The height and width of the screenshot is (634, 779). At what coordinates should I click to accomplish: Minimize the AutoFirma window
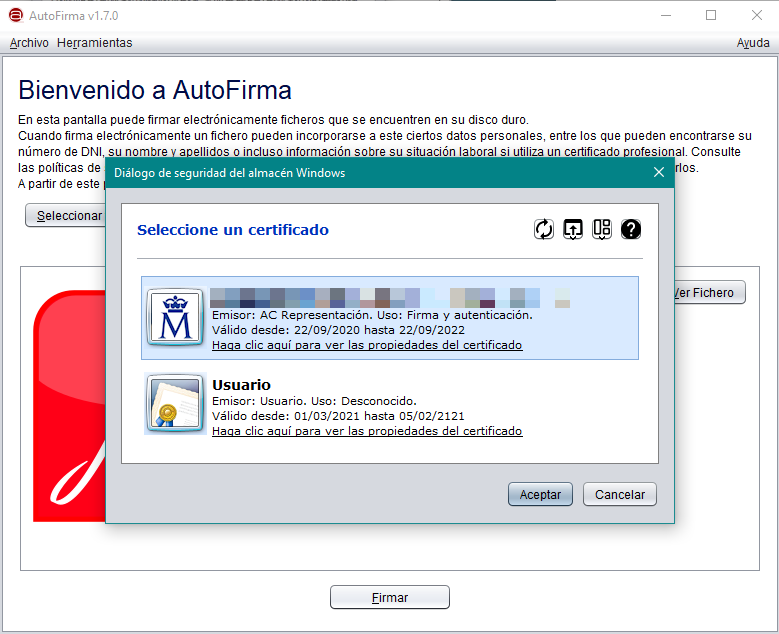[666, 15]
